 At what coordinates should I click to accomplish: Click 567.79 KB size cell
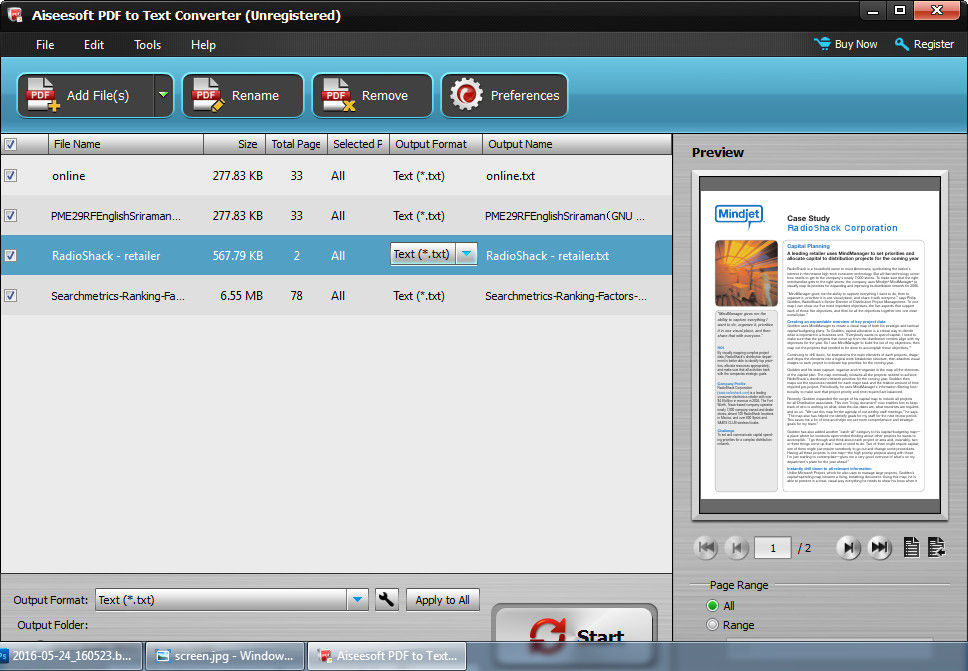pyautogui.click(x=238, y=256)
